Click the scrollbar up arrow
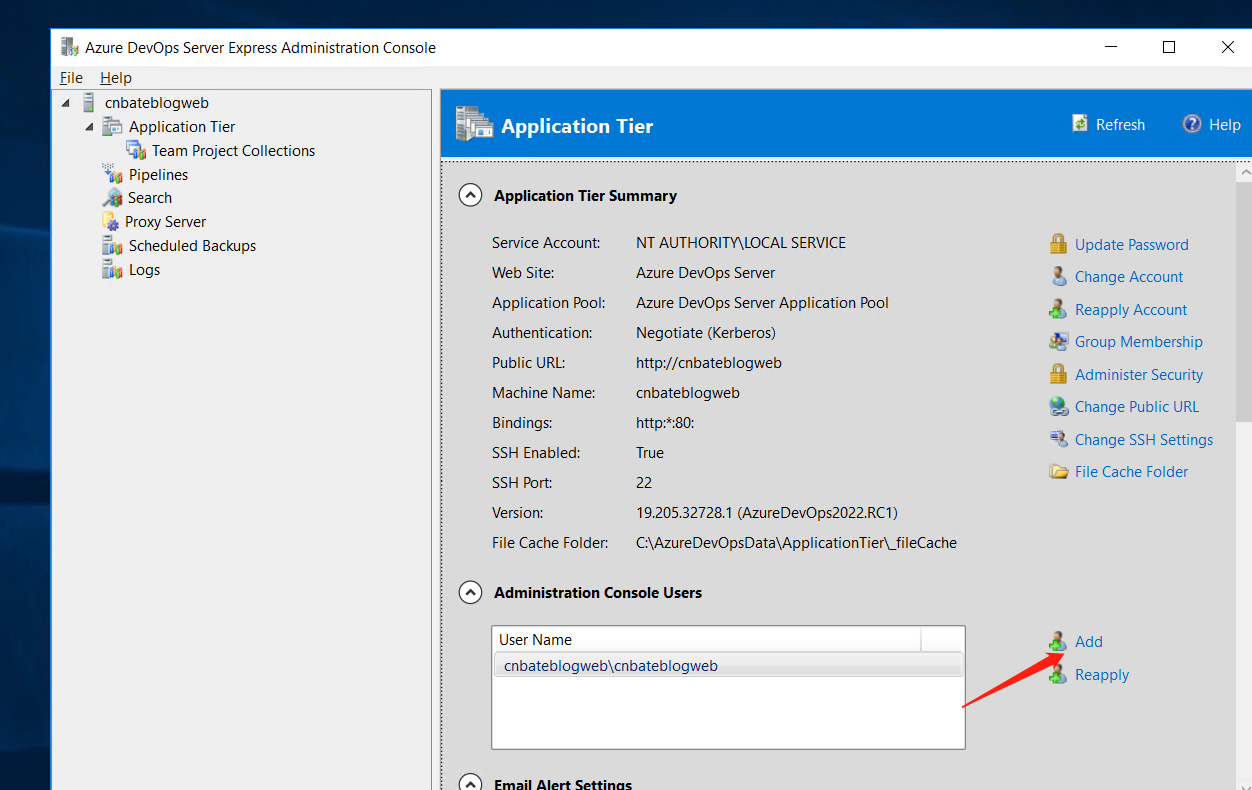 click(1244, 172)
